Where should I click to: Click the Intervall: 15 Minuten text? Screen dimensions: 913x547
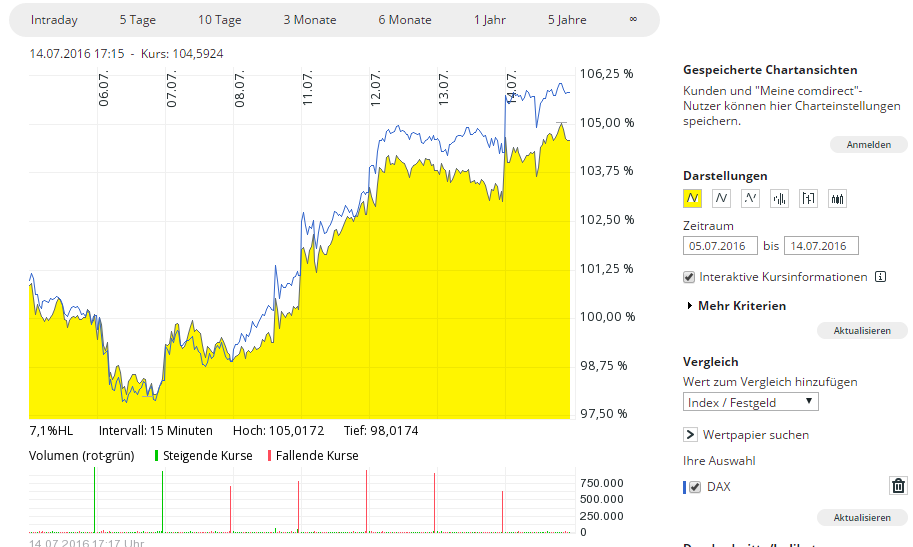pos(155,430)
